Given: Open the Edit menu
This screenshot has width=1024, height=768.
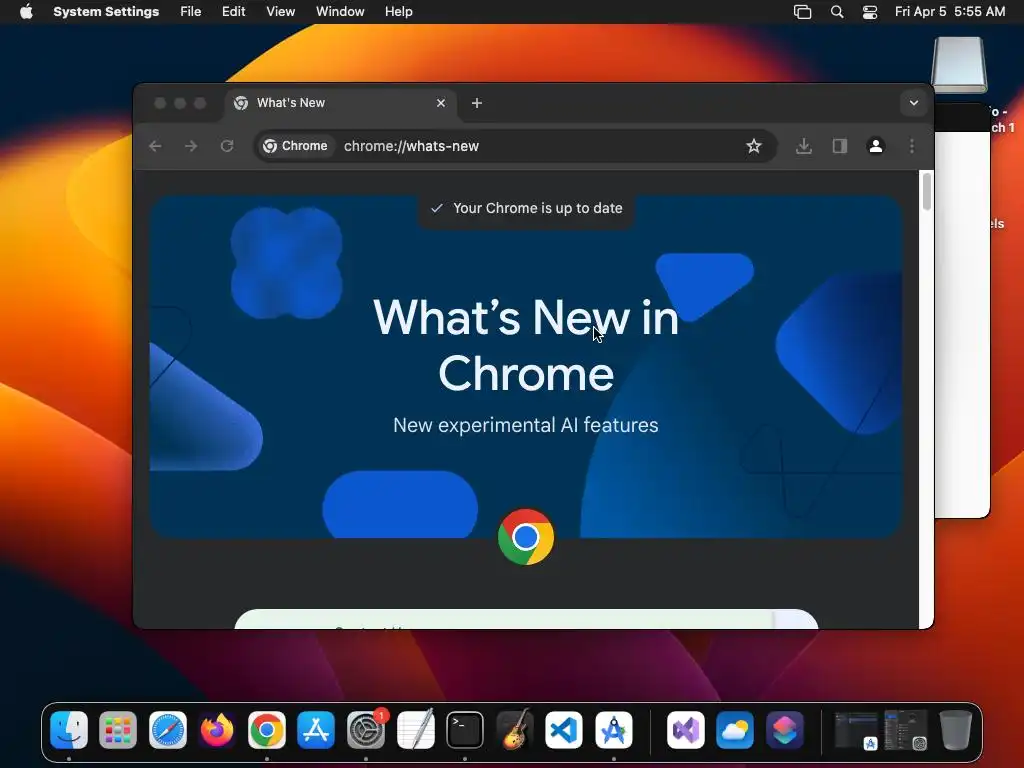Looking at the screenshot, I should tap(233, 12).
